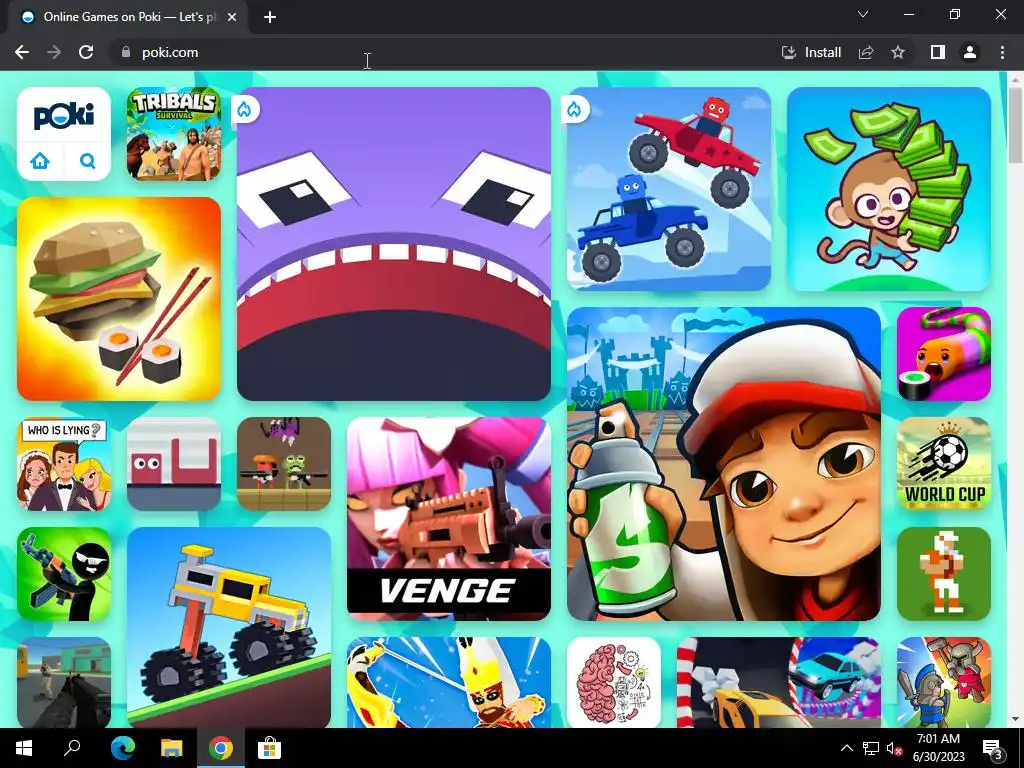Open a new tab with plus button
Image resolution: width=1024 pixels, height=768 pixels.
click(270, 17)
